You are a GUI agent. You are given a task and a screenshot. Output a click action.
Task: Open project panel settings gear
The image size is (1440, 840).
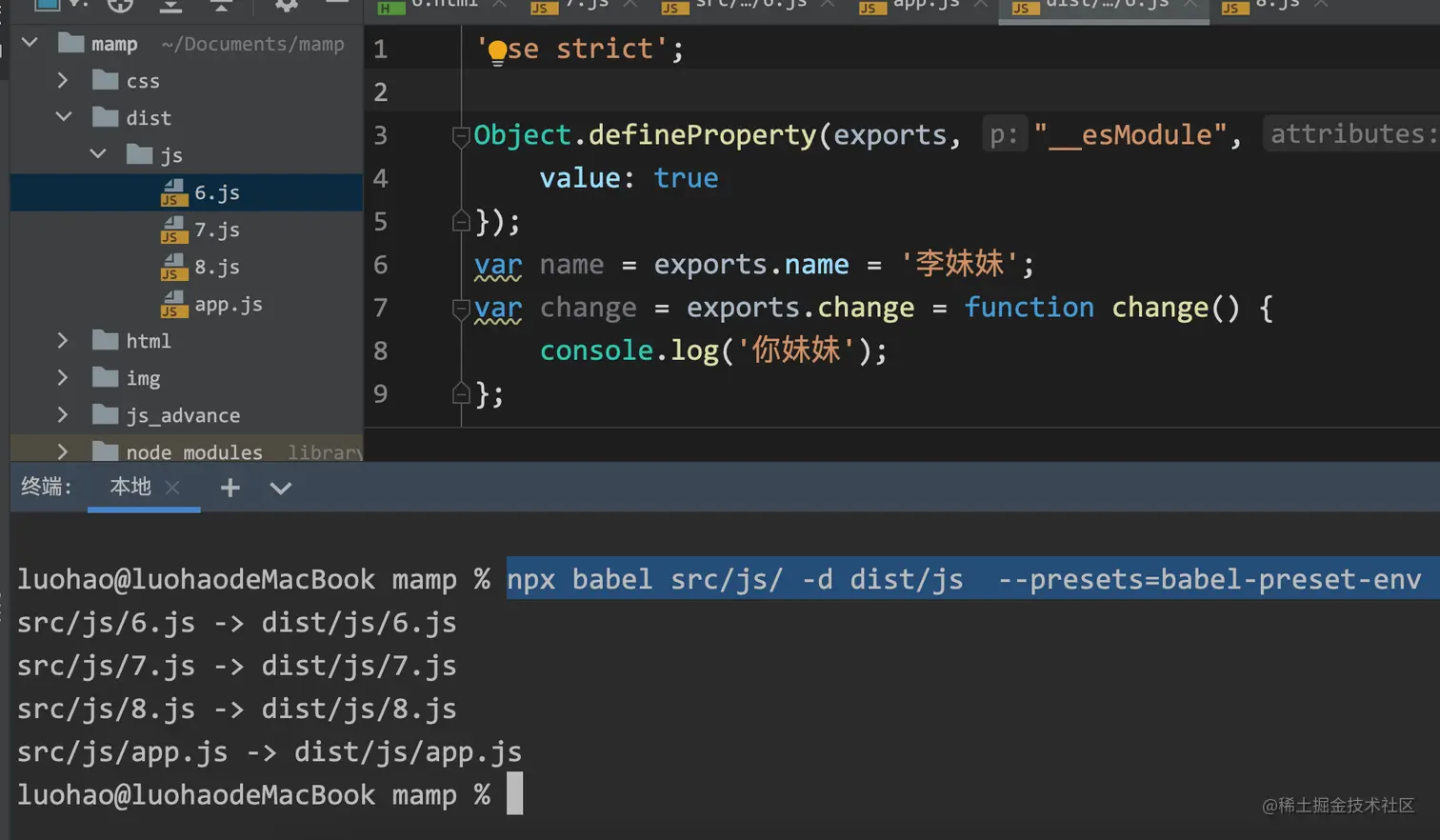coord(286,5)
